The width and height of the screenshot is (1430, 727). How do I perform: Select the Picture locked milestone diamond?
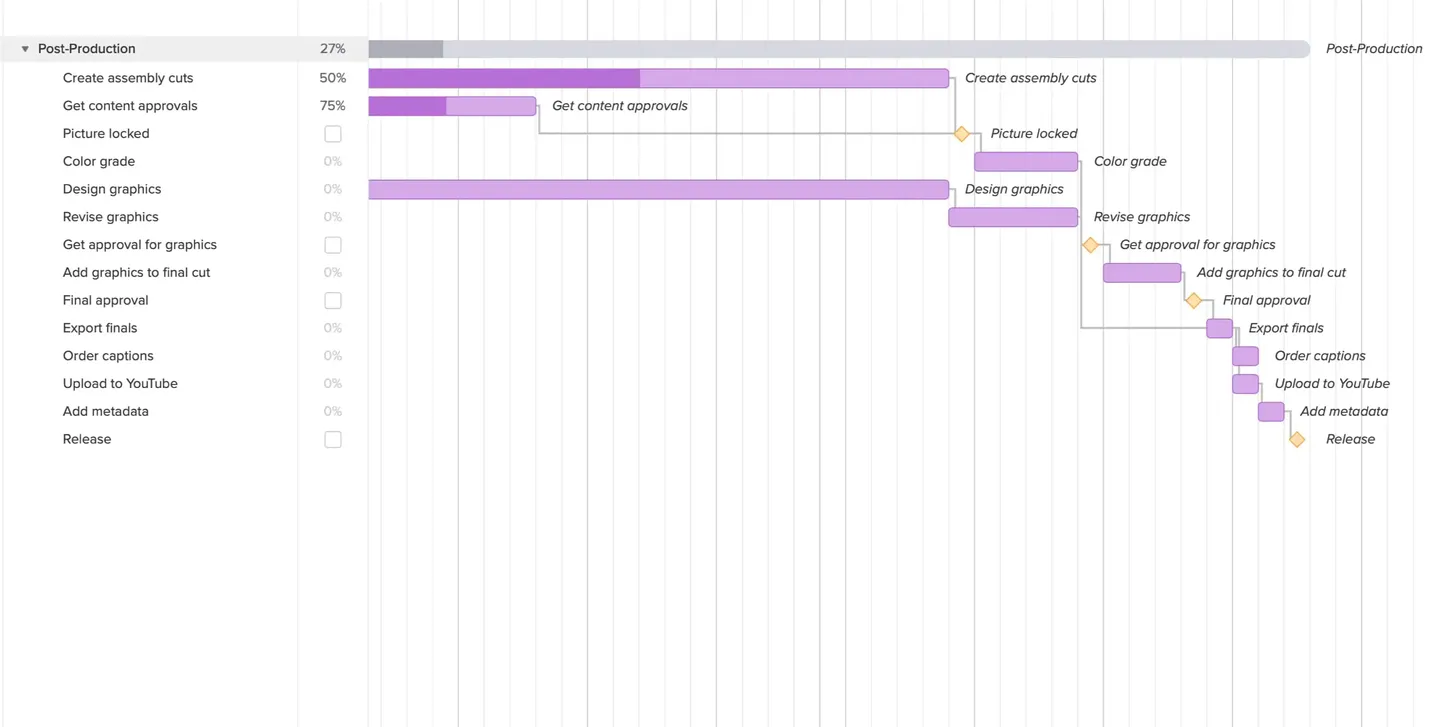coord(961,134)
